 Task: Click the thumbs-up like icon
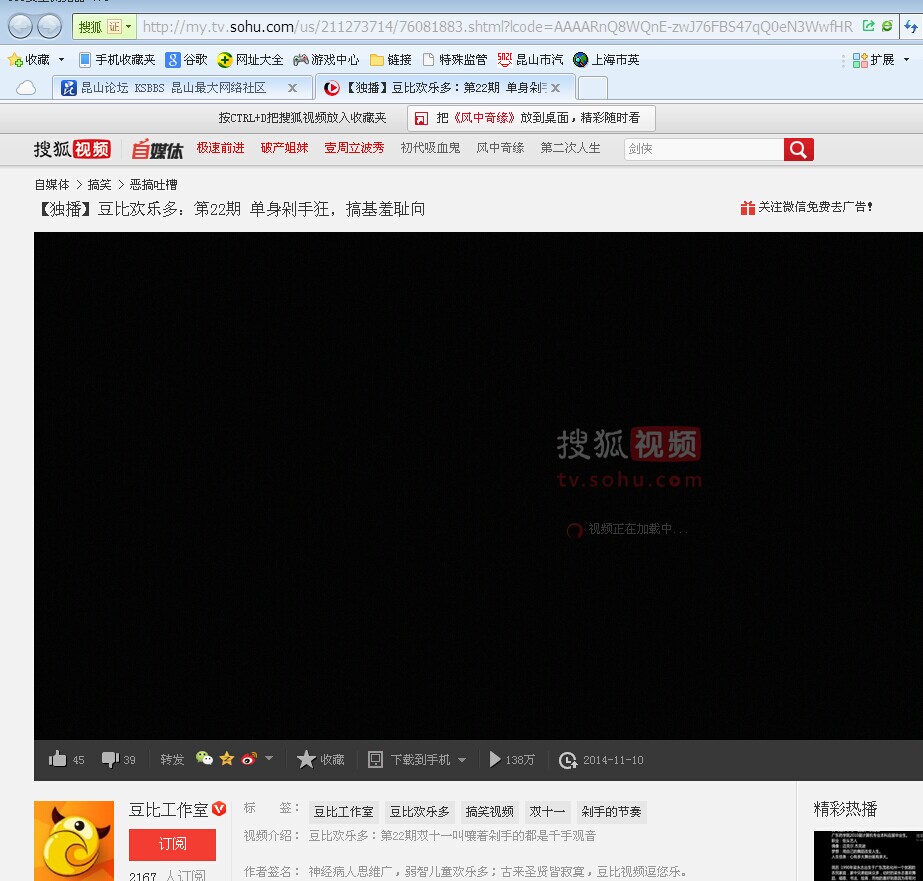(x=58, y=759)
